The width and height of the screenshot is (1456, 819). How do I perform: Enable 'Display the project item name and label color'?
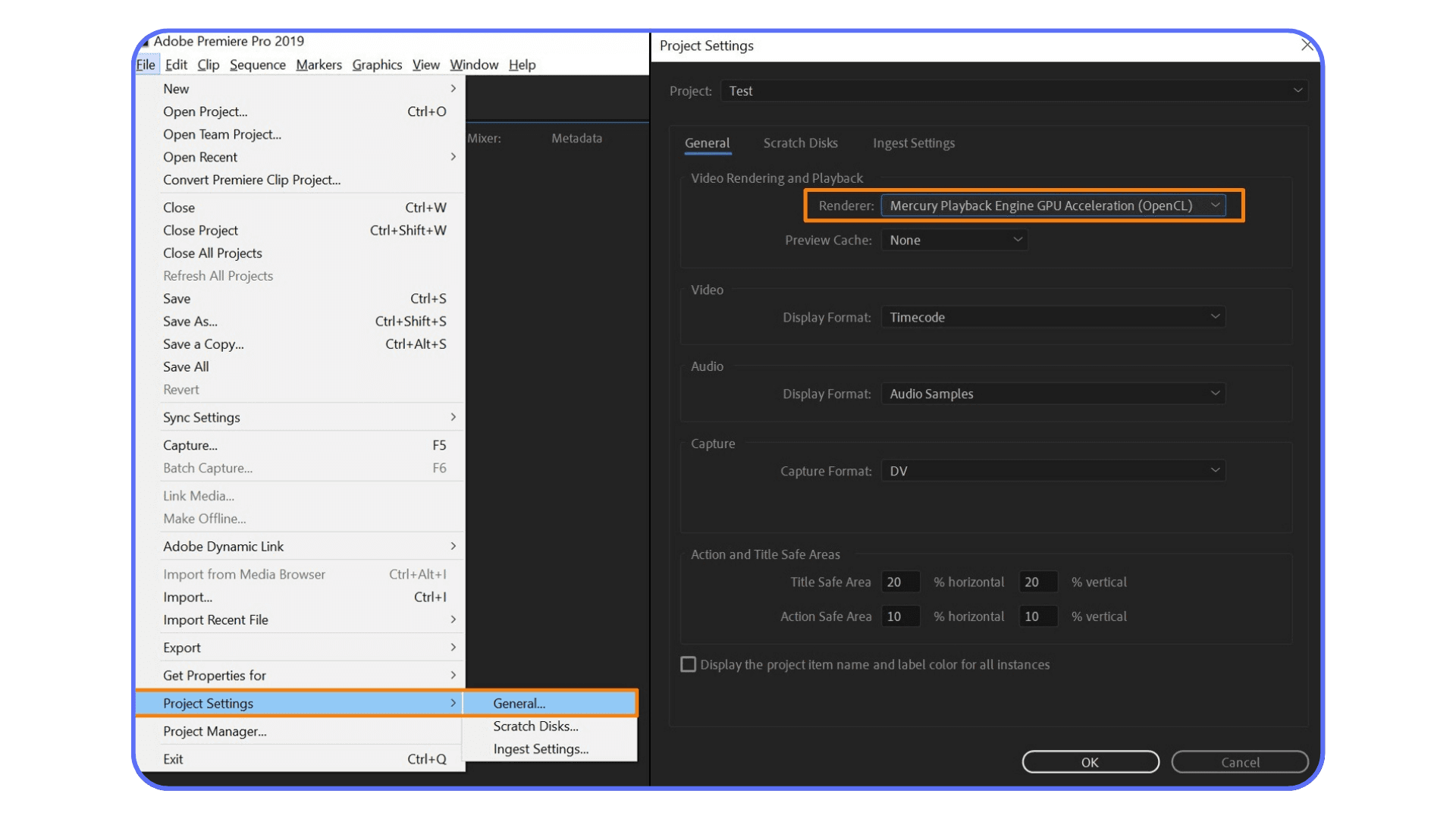click(x=688, y=664)
